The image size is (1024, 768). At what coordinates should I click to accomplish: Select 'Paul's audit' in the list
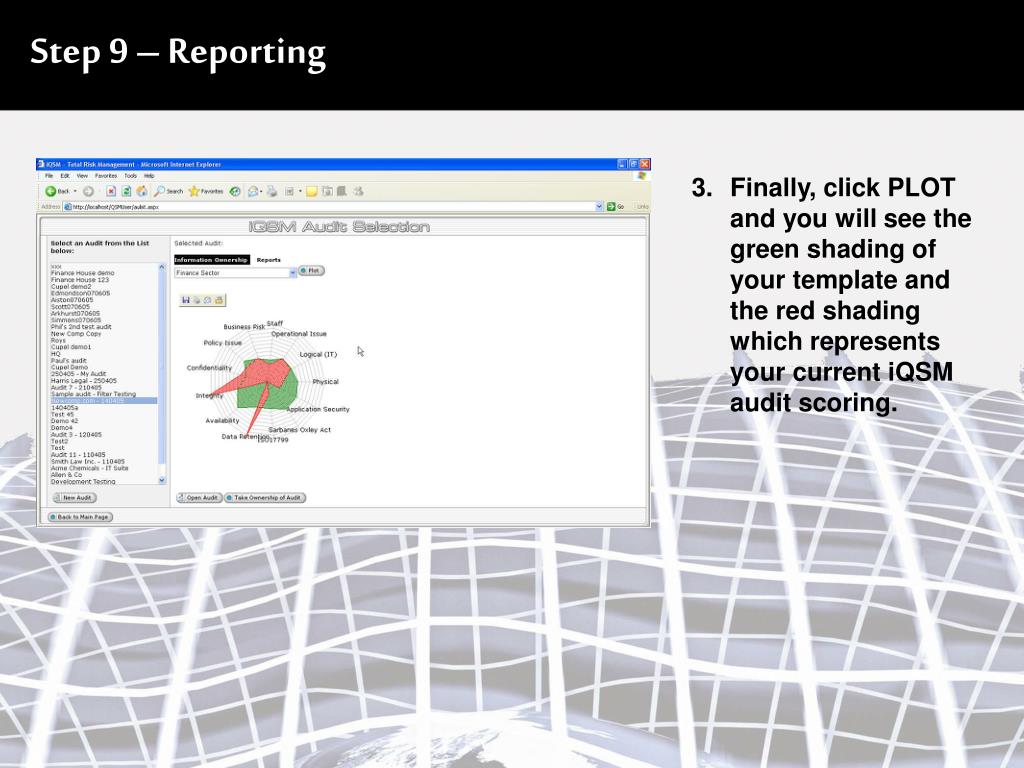pyautogui.click(x=69, y=360)
